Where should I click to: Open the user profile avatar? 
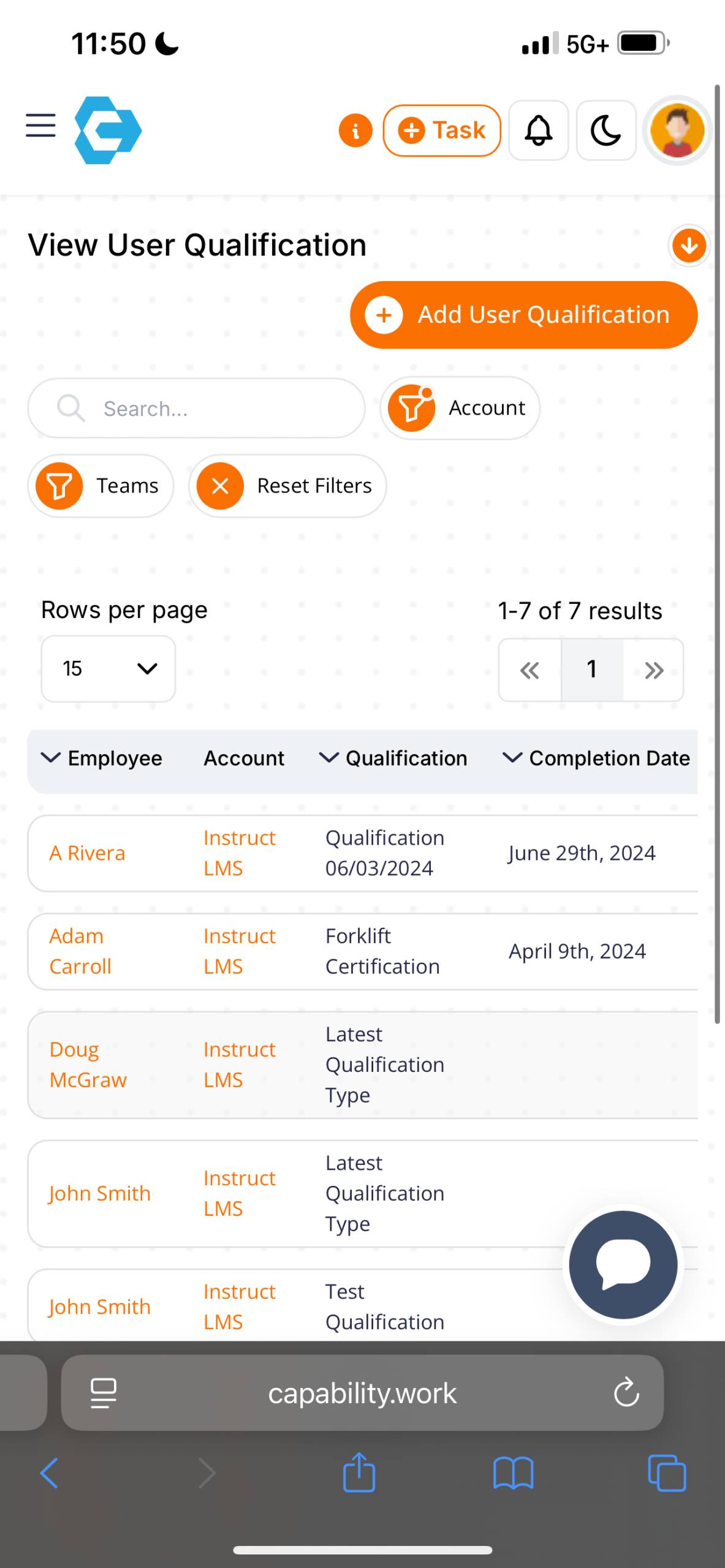click(x=677, y=130)
